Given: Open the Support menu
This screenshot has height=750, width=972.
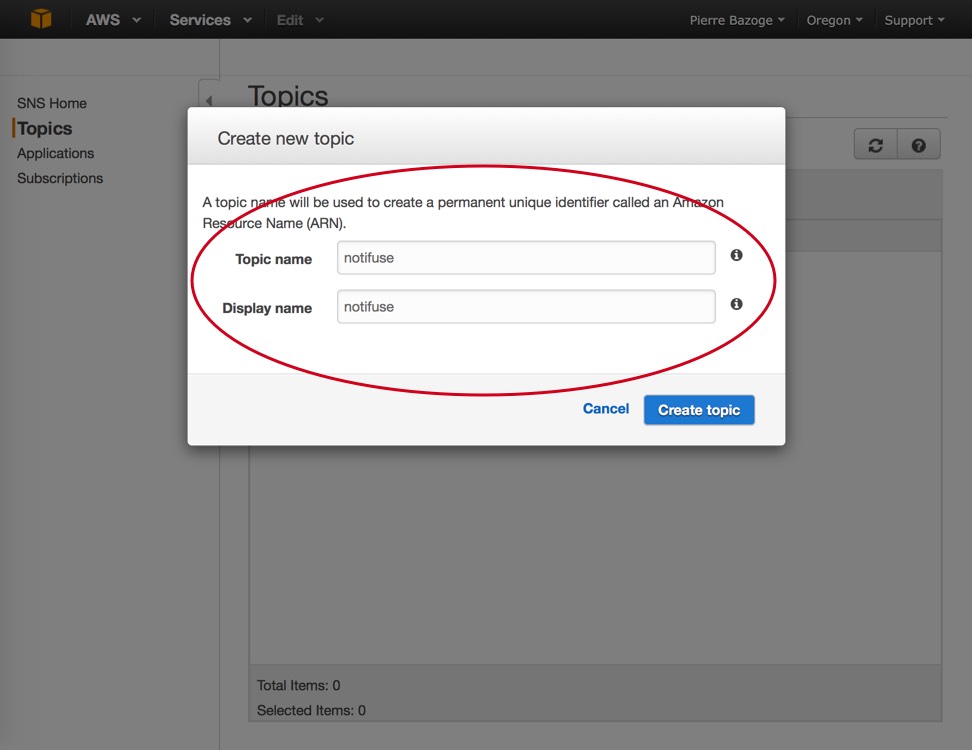Looking at the screenshot, I should tap(914, 20).
